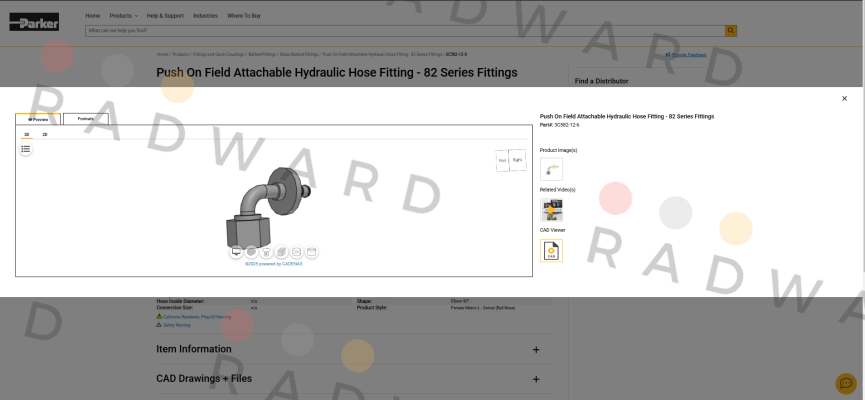Open Brass Barbed Fittings breadcrumb link
Screen dimensions: 865x400
(299, 55)
